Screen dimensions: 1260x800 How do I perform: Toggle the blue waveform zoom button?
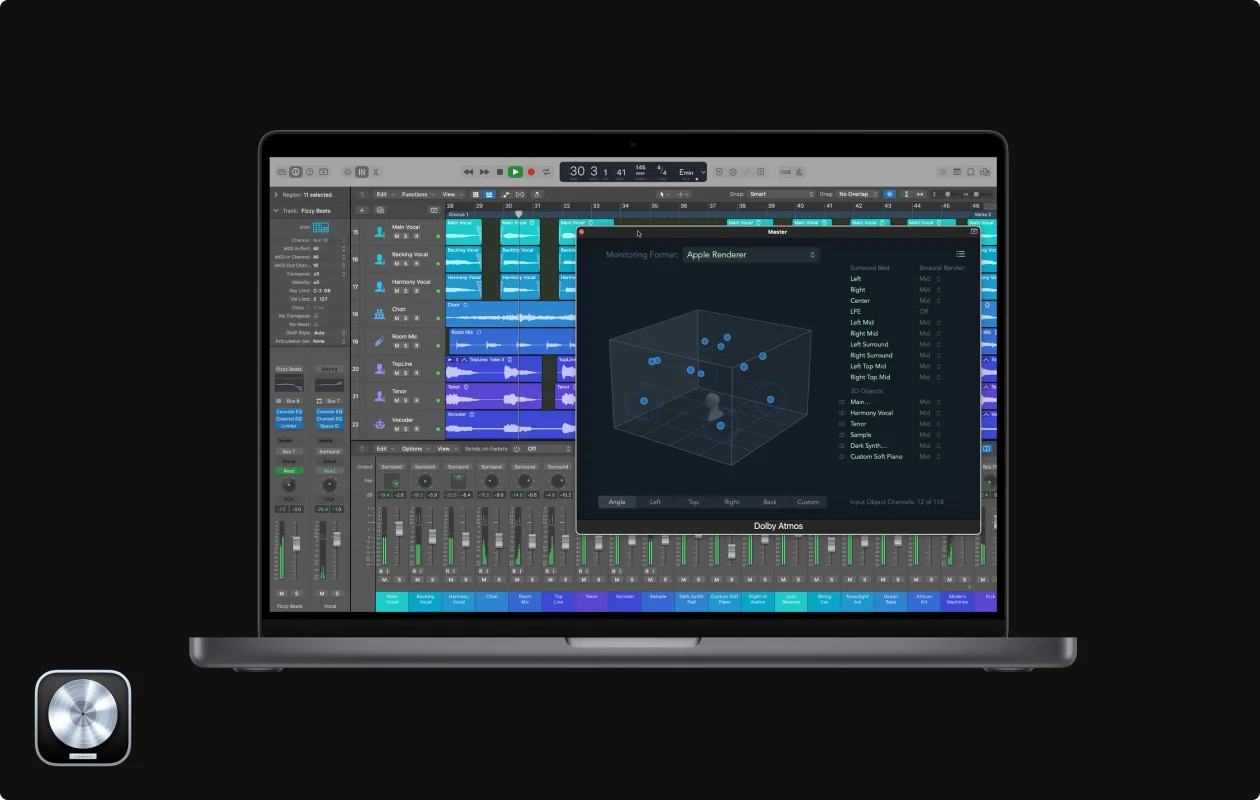(889, 194)
